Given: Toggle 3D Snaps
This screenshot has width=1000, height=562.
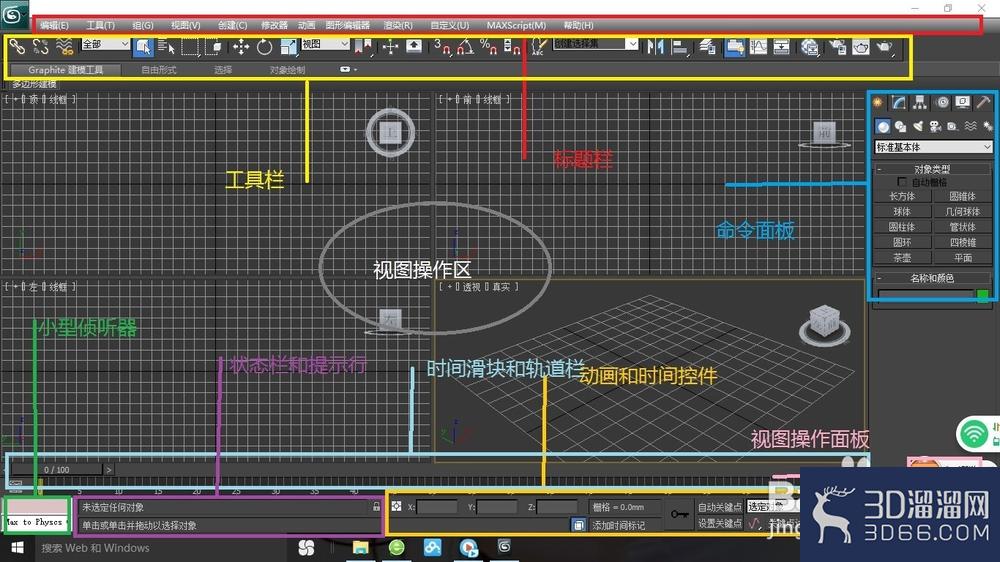Looking at the screenshot, I should [442, 47].
